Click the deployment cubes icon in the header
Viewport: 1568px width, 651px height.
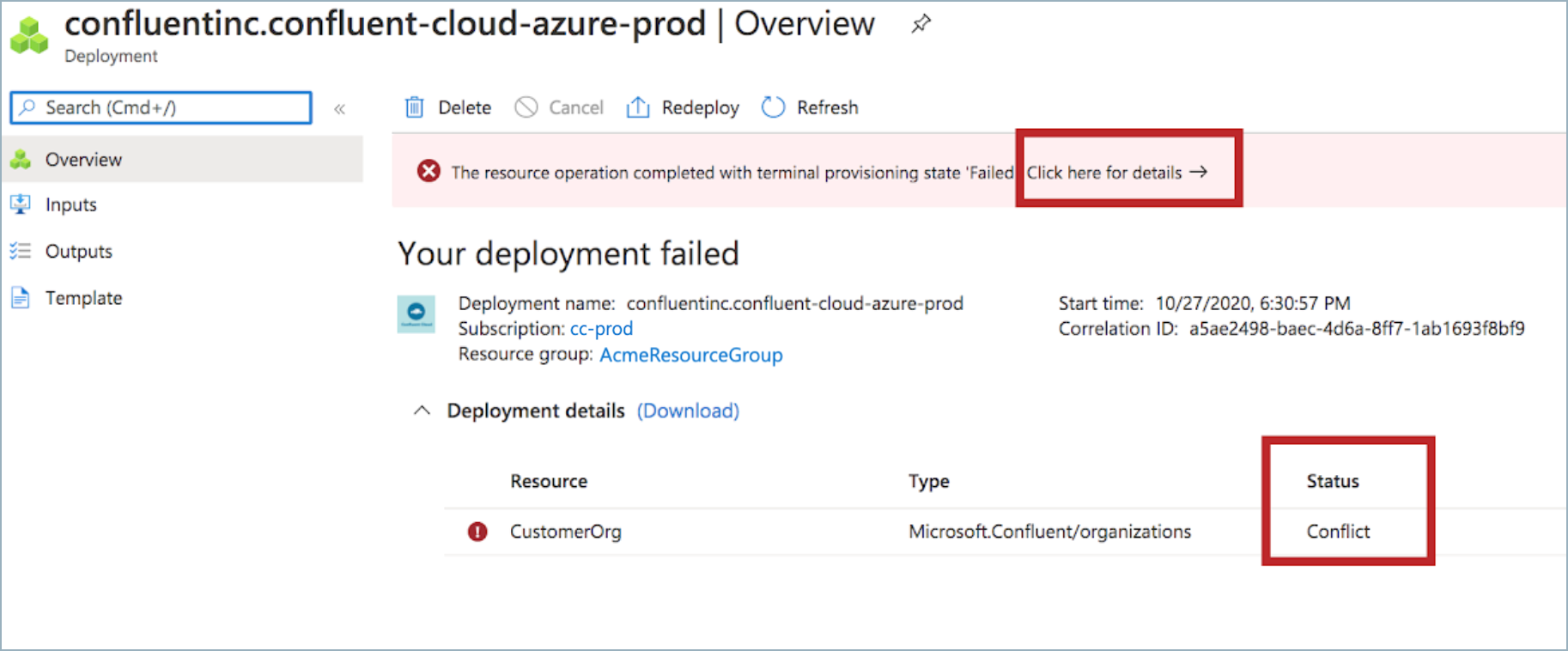(29, 36)
